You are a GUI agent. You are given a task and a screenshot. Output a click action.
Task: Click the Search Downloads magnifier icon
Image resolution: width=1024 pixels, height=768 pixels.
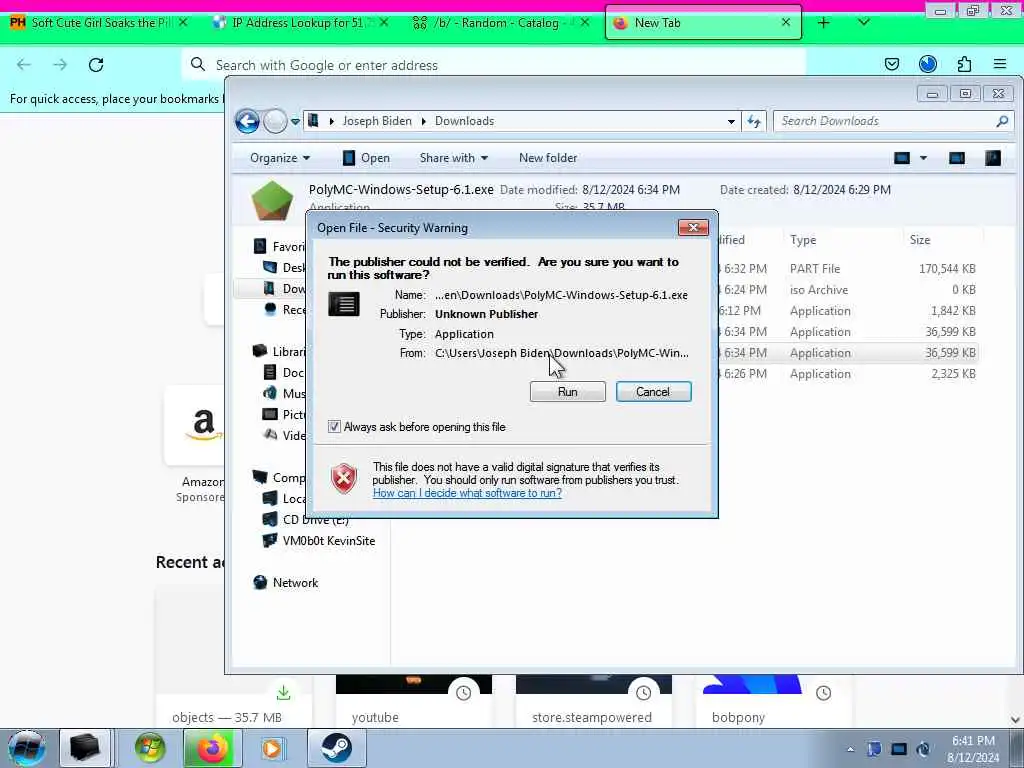pos(1002,121)
